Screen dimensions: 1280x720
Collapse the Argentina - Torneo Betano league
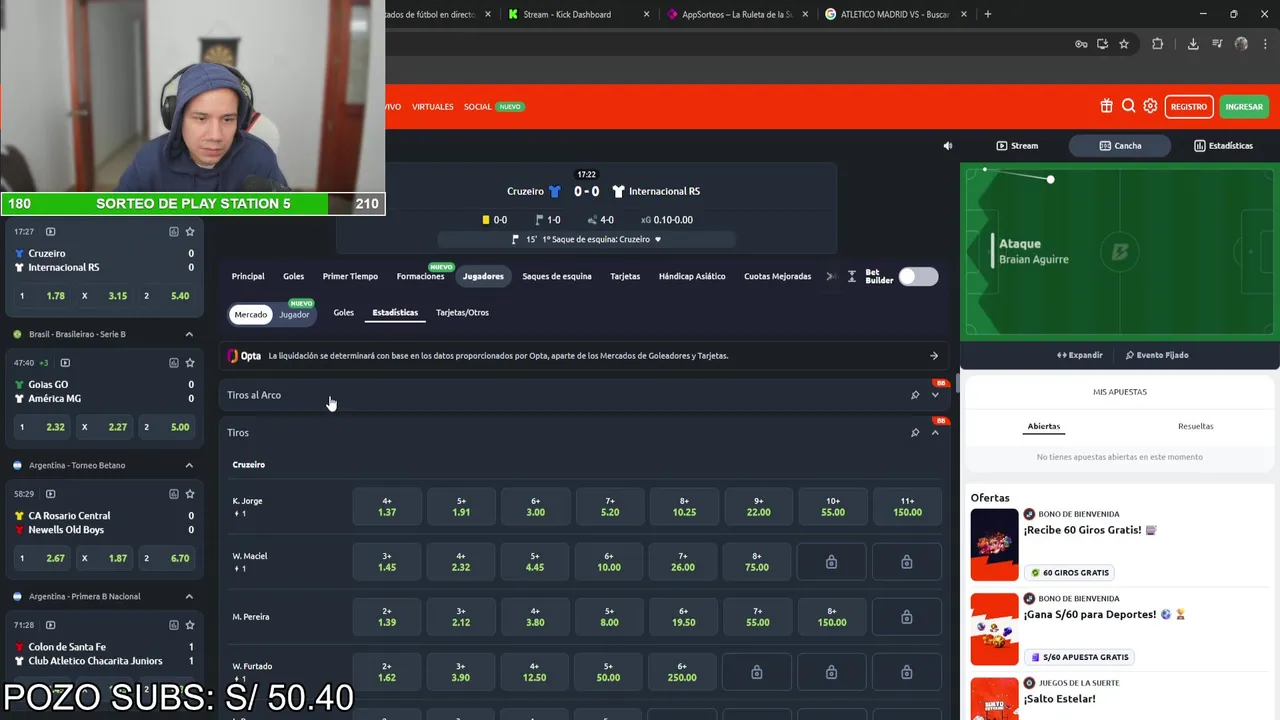pyautogui.click(x=189, y=465)
